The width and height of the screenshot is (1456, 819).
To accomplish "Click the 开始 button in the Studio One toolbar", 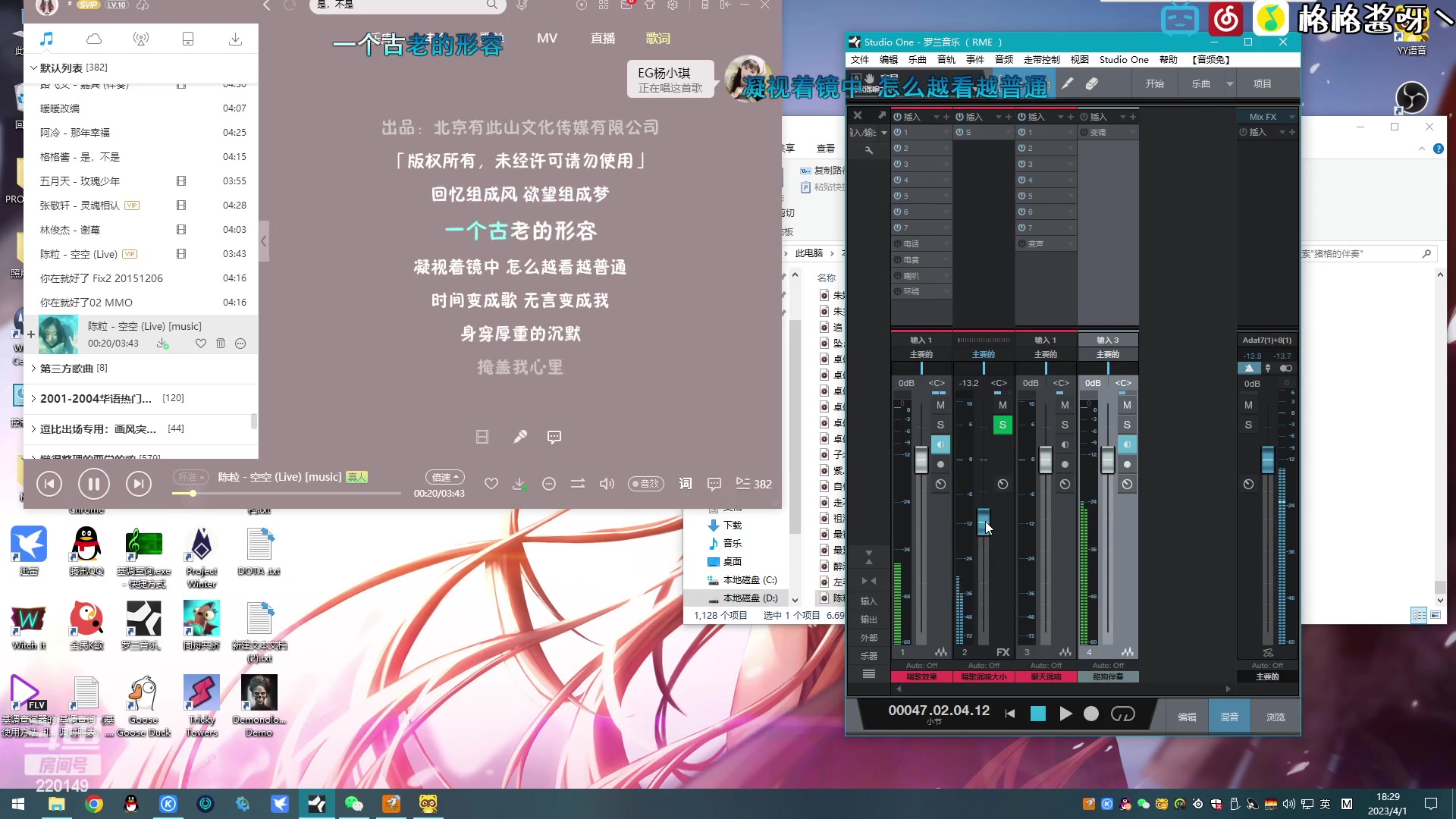I will click(1155, 83).
